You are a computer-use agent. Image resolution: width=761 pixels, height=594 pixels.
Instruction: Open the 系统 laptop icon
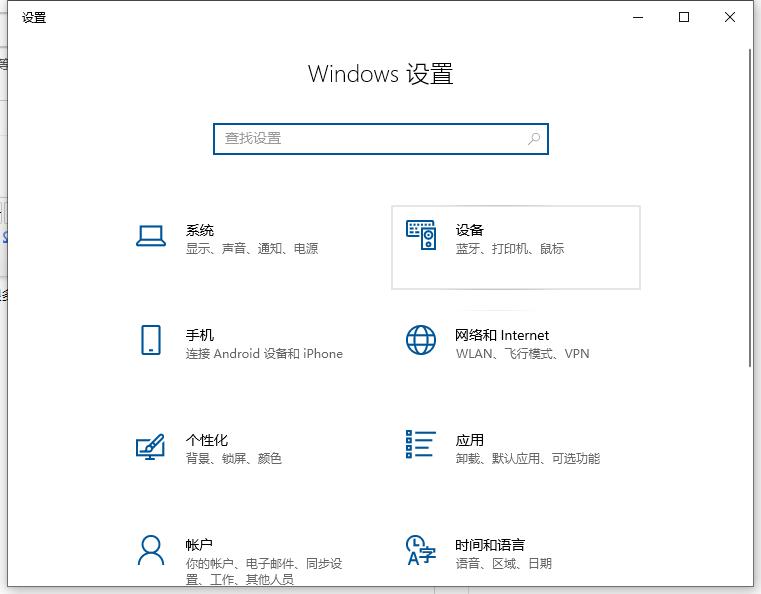(x=151, y=236)
